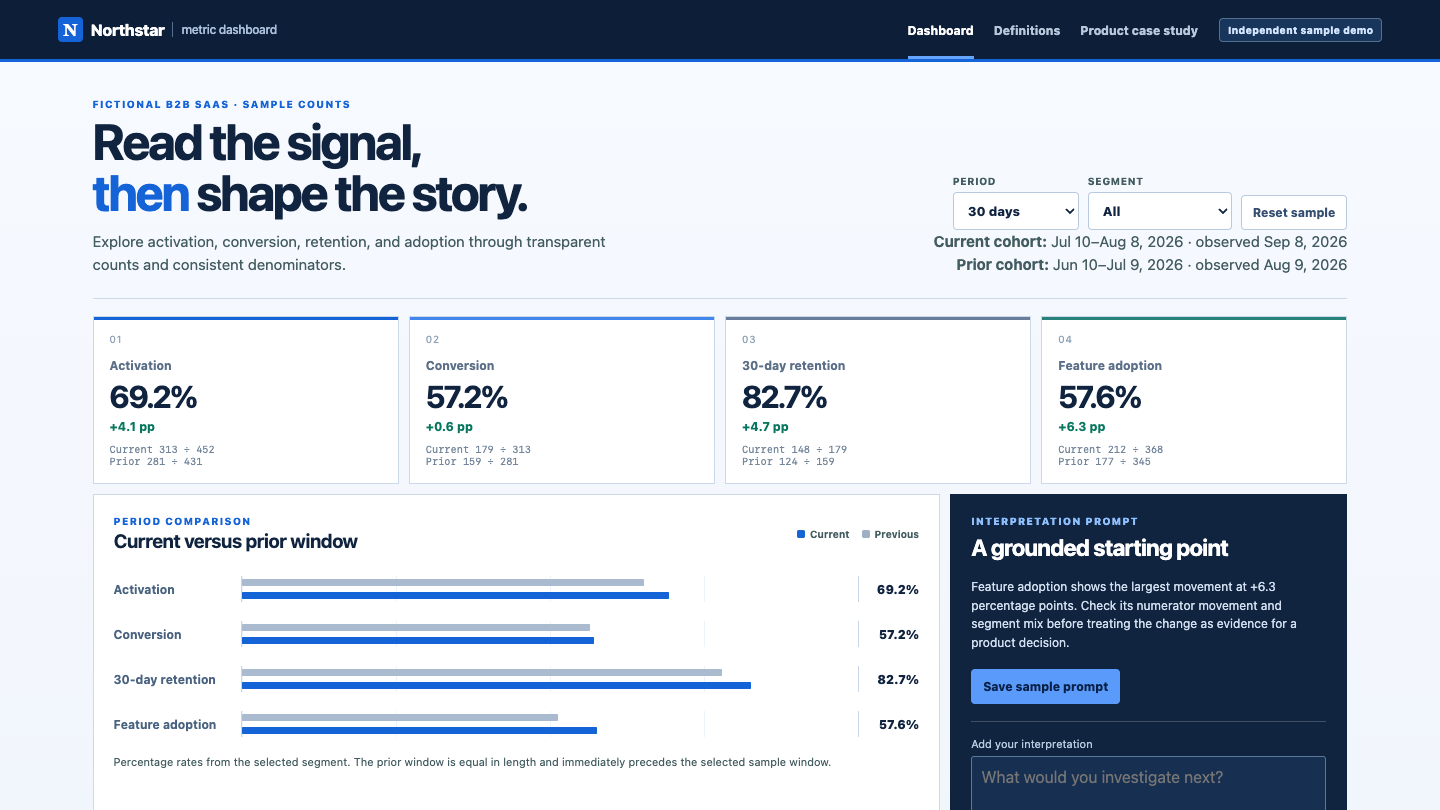1440x810 pixels.
Task: Click the Northstar brand name
Action: click(127, 30)
